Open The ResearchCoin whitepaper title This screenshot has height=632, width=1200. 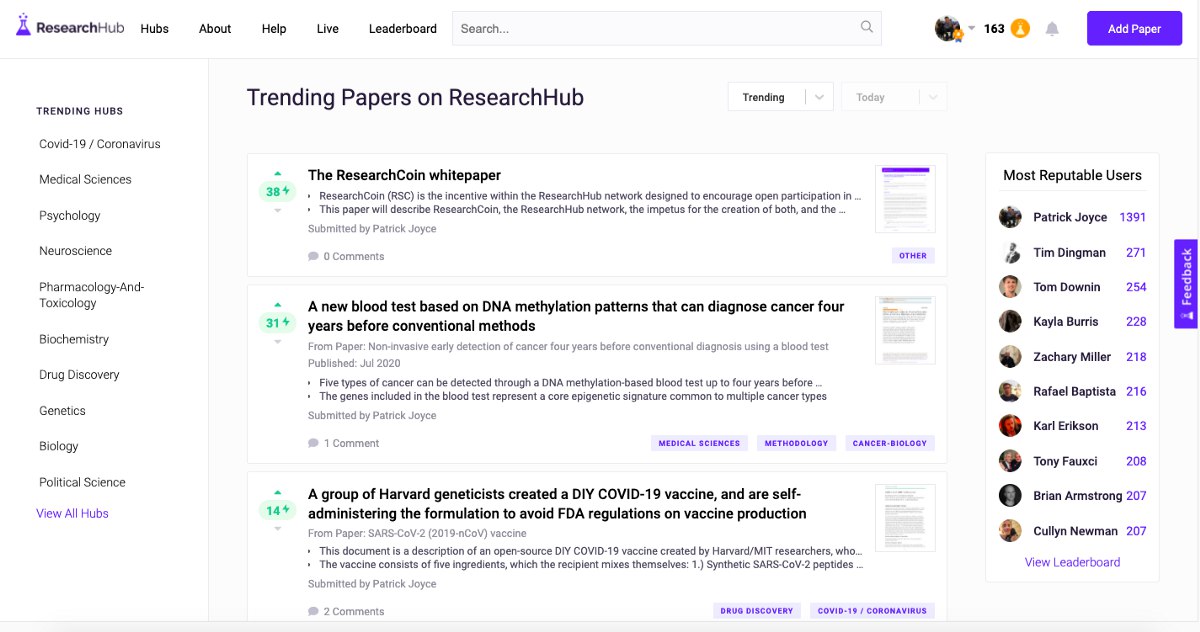[x=404, y=175]
